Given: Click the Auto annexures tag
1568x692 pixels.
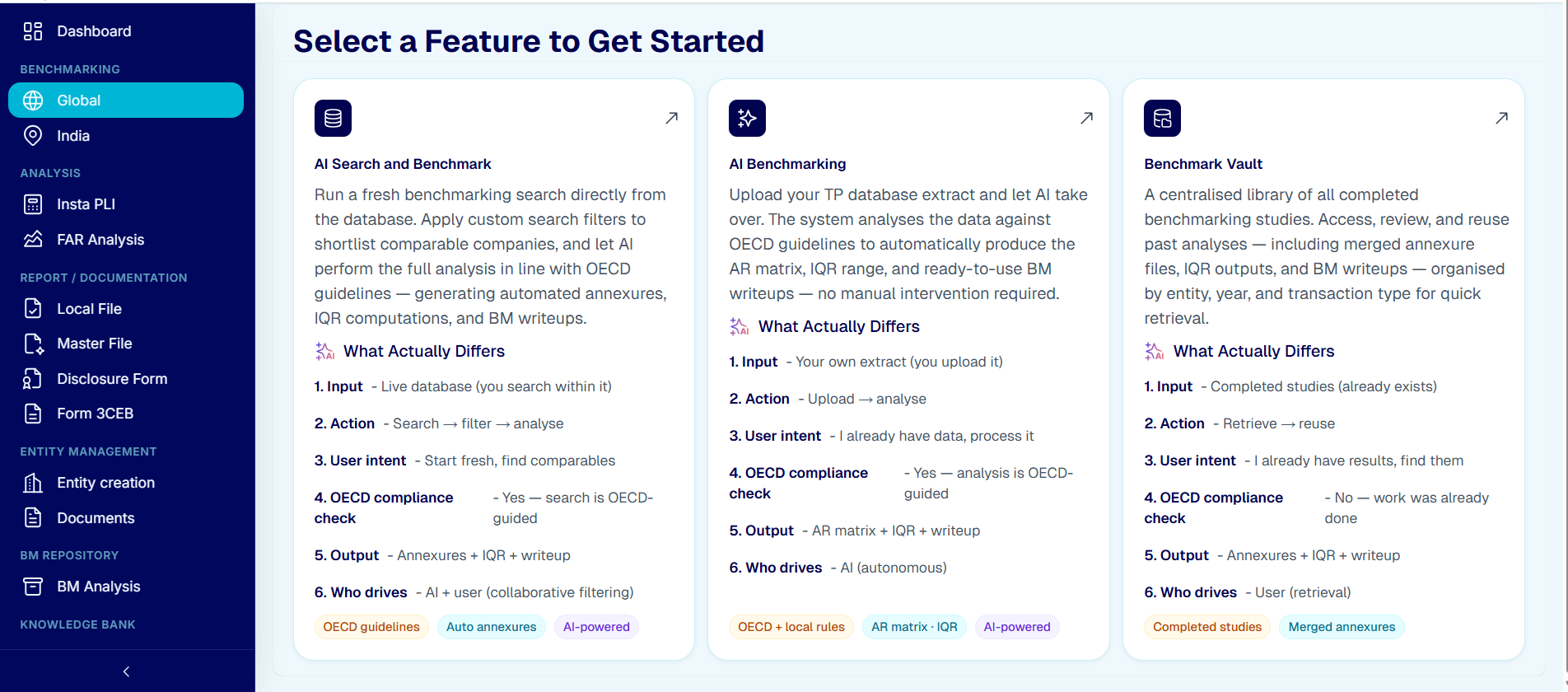Looking at the screenshot, I should [x=492, y=627].
